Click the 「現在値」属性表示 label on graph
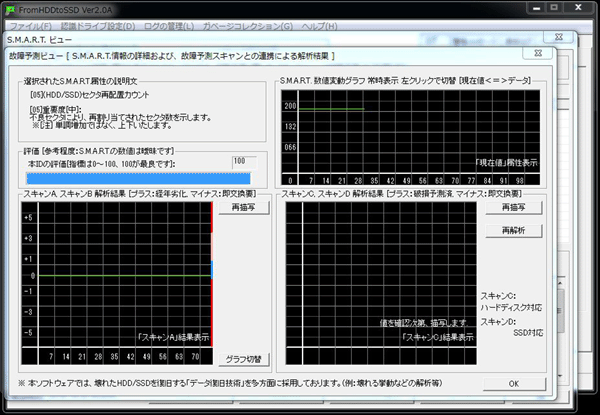The image size is (600, 415). coord(505,163)
